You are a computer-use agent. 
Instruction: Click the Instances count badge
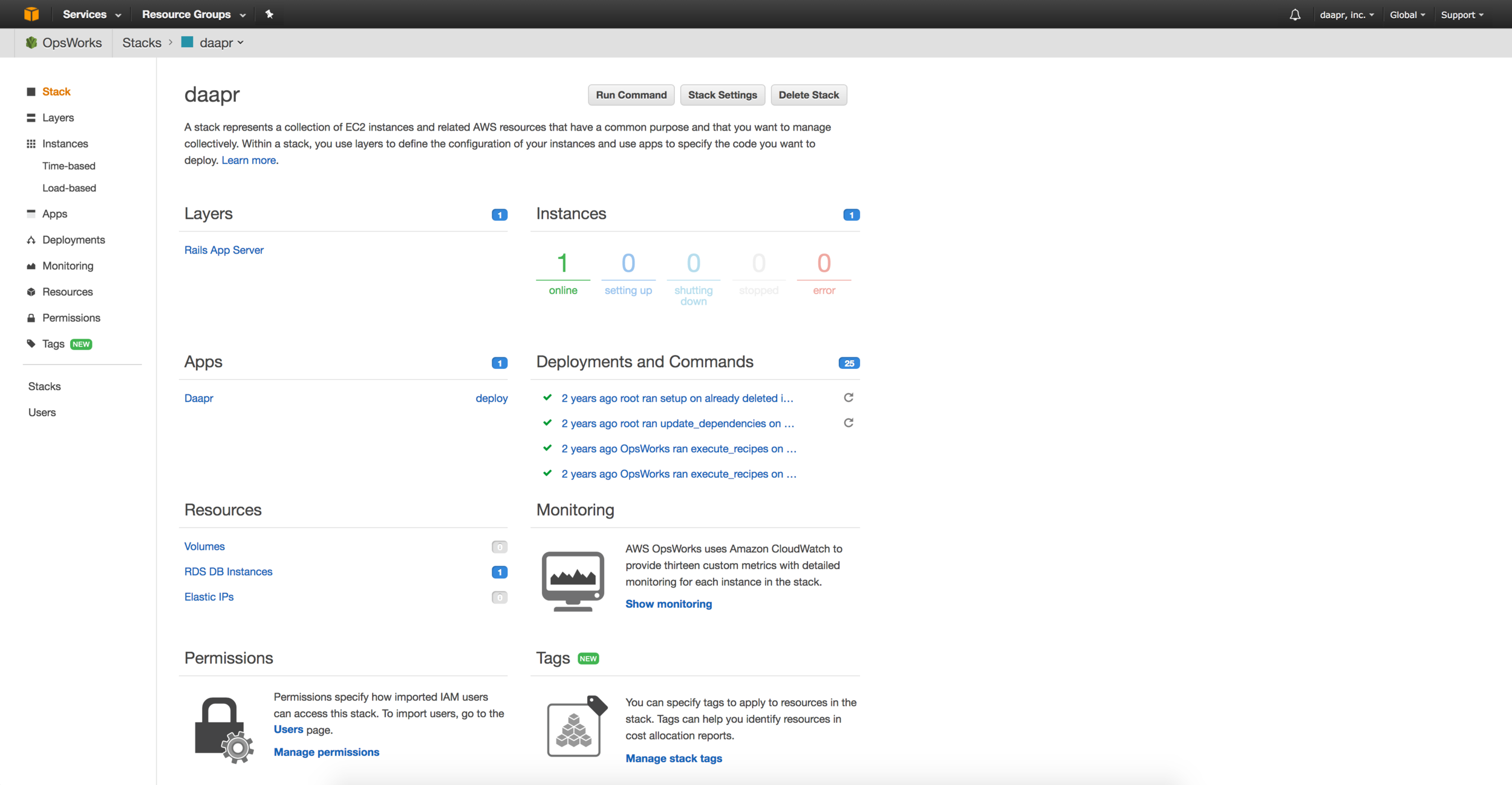[x=852, y=215]
